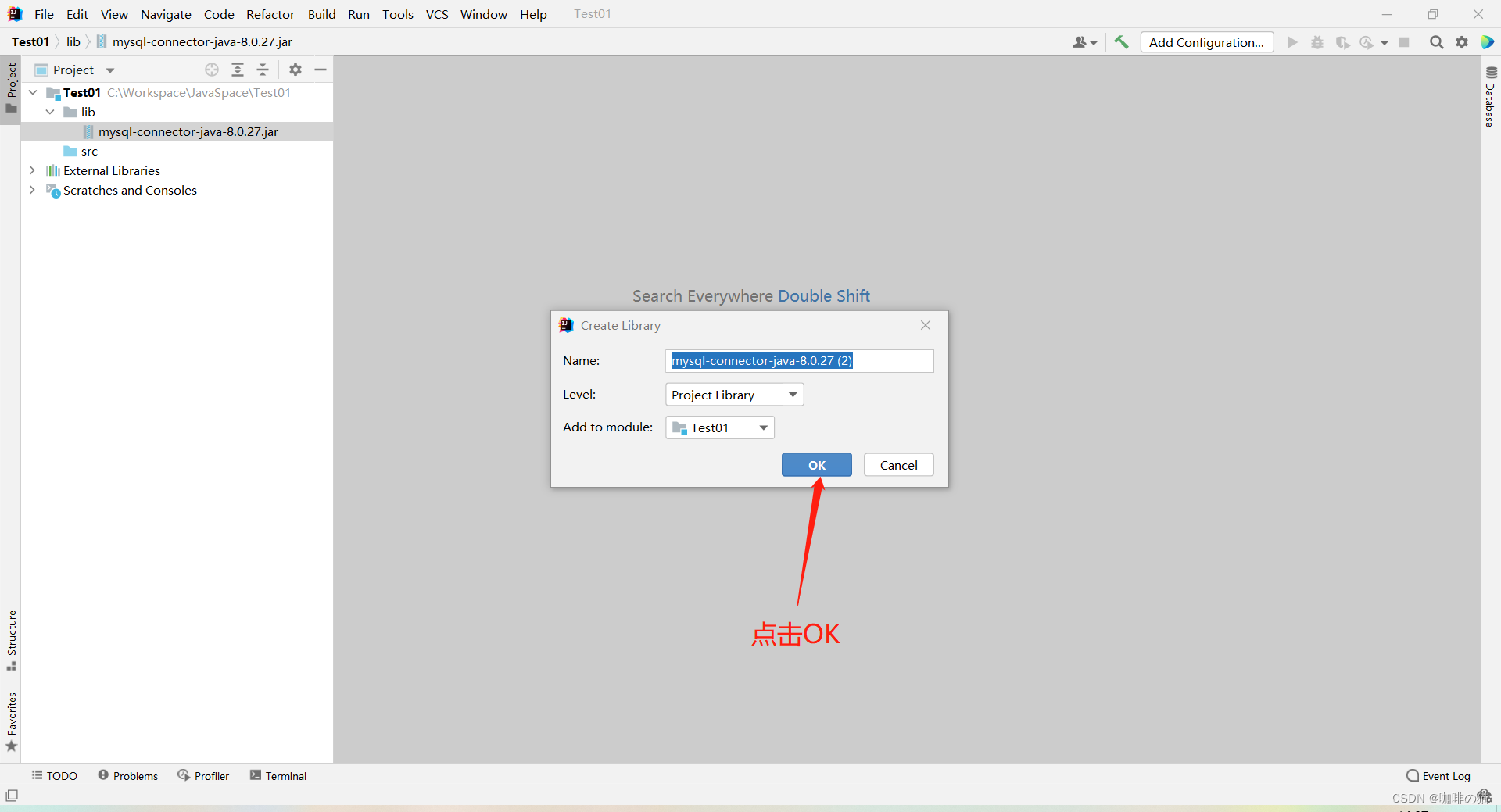Open the Edit menu

tap(77, 14)
